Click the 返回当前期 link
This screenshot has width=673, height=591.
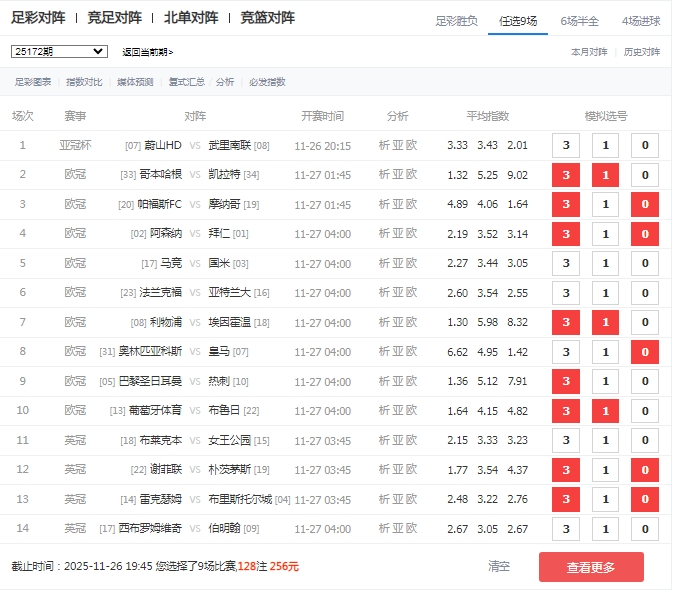coord(147,52)
